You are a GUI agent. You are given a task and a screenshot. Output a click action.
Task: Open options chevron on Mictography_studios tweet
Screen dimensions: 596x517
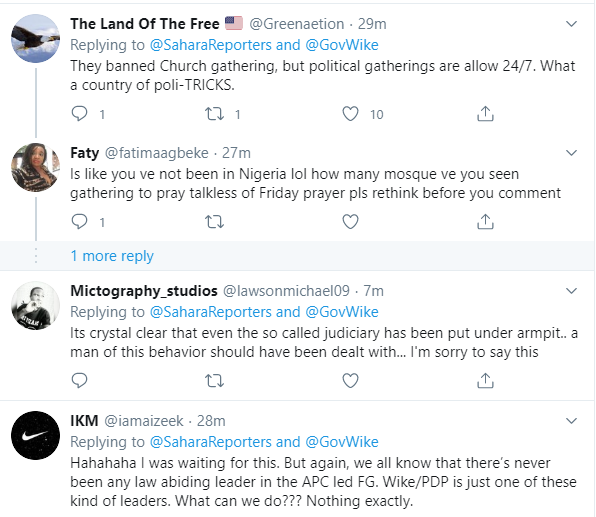[571, 291]
